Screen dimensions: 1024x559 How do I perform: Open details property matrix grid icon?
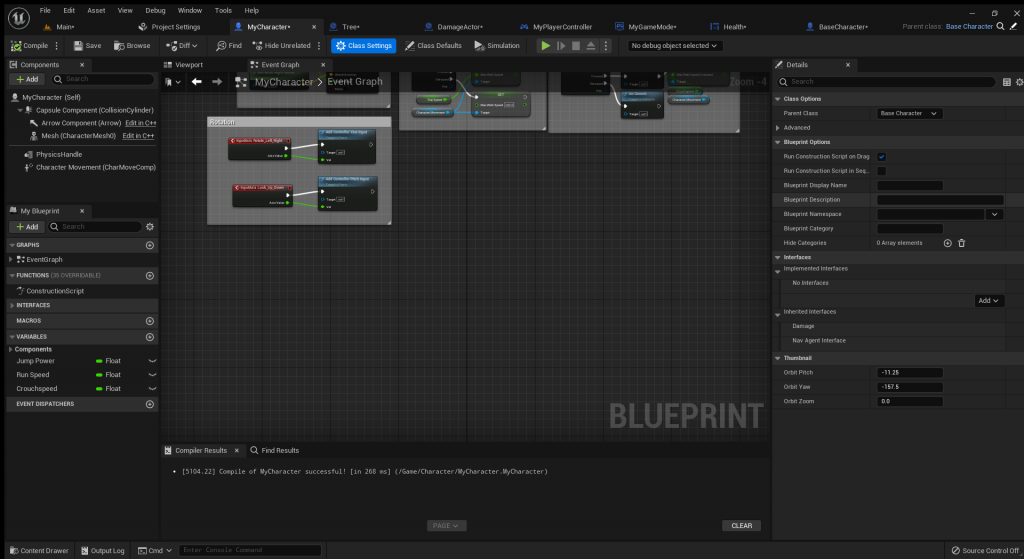point(1006,82)
